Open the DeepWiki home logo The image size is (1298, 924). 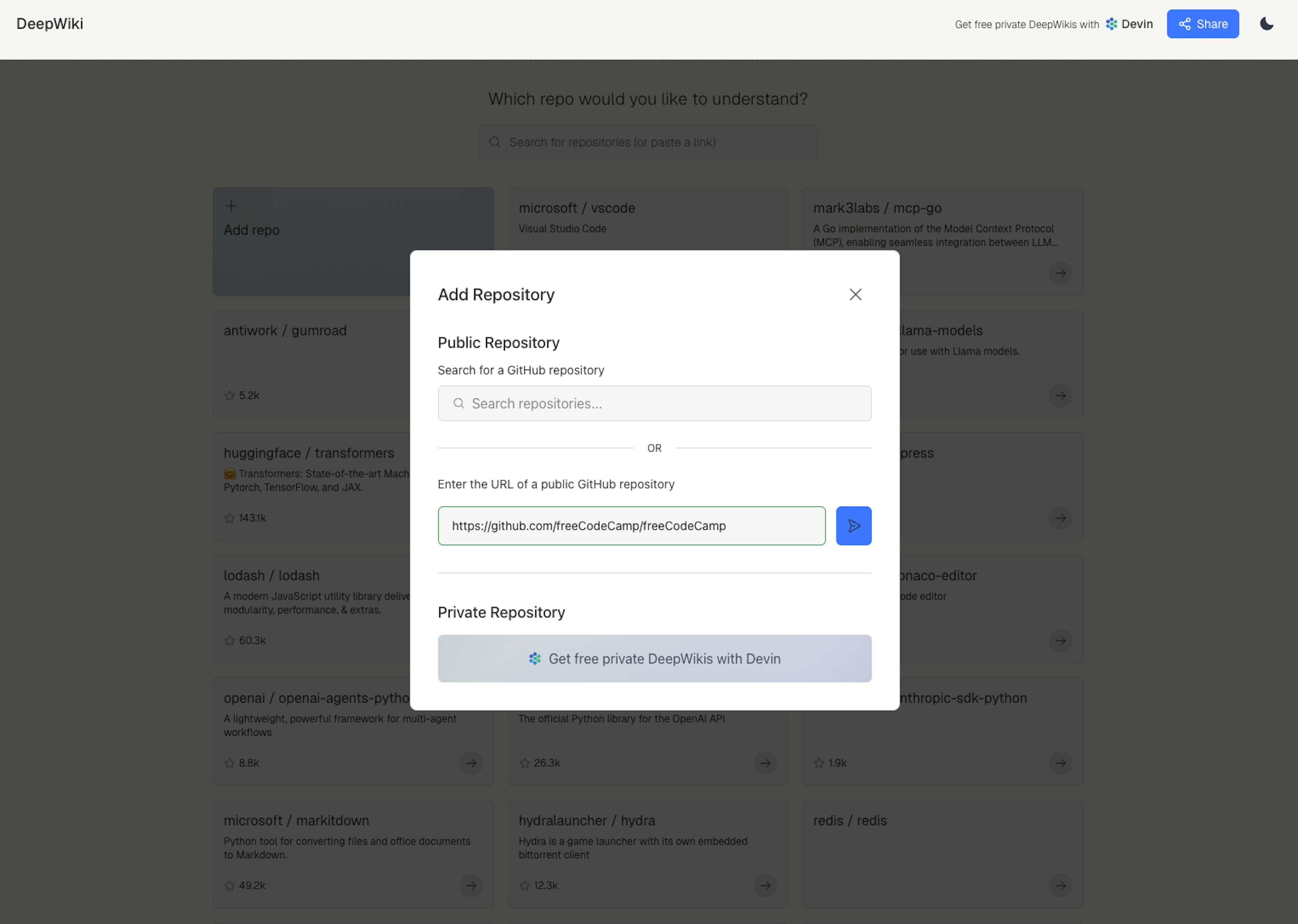pos(49,24)
